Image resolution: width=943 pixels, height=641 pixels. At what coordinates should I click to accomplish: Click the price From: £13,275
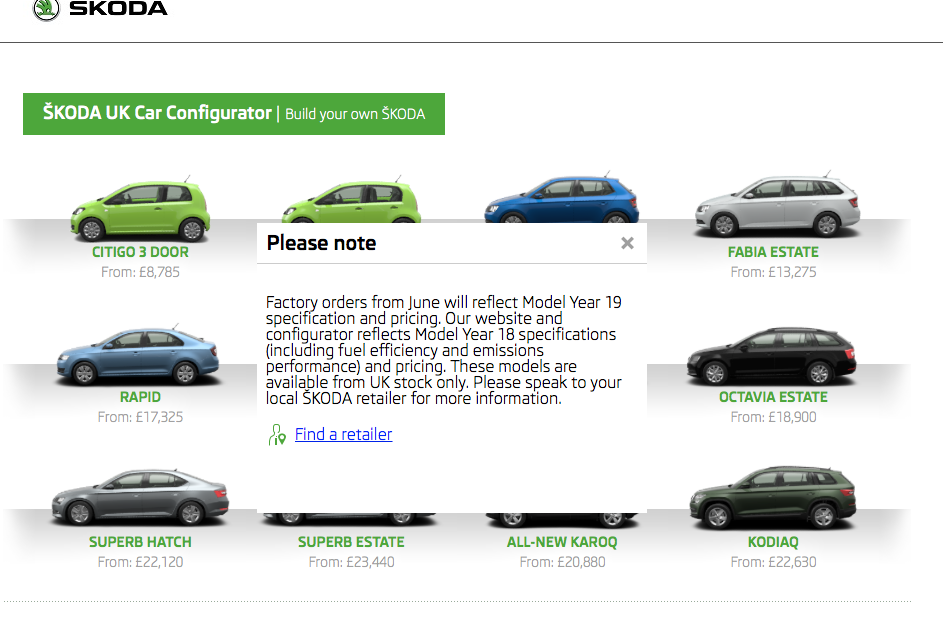pos(773,272)
